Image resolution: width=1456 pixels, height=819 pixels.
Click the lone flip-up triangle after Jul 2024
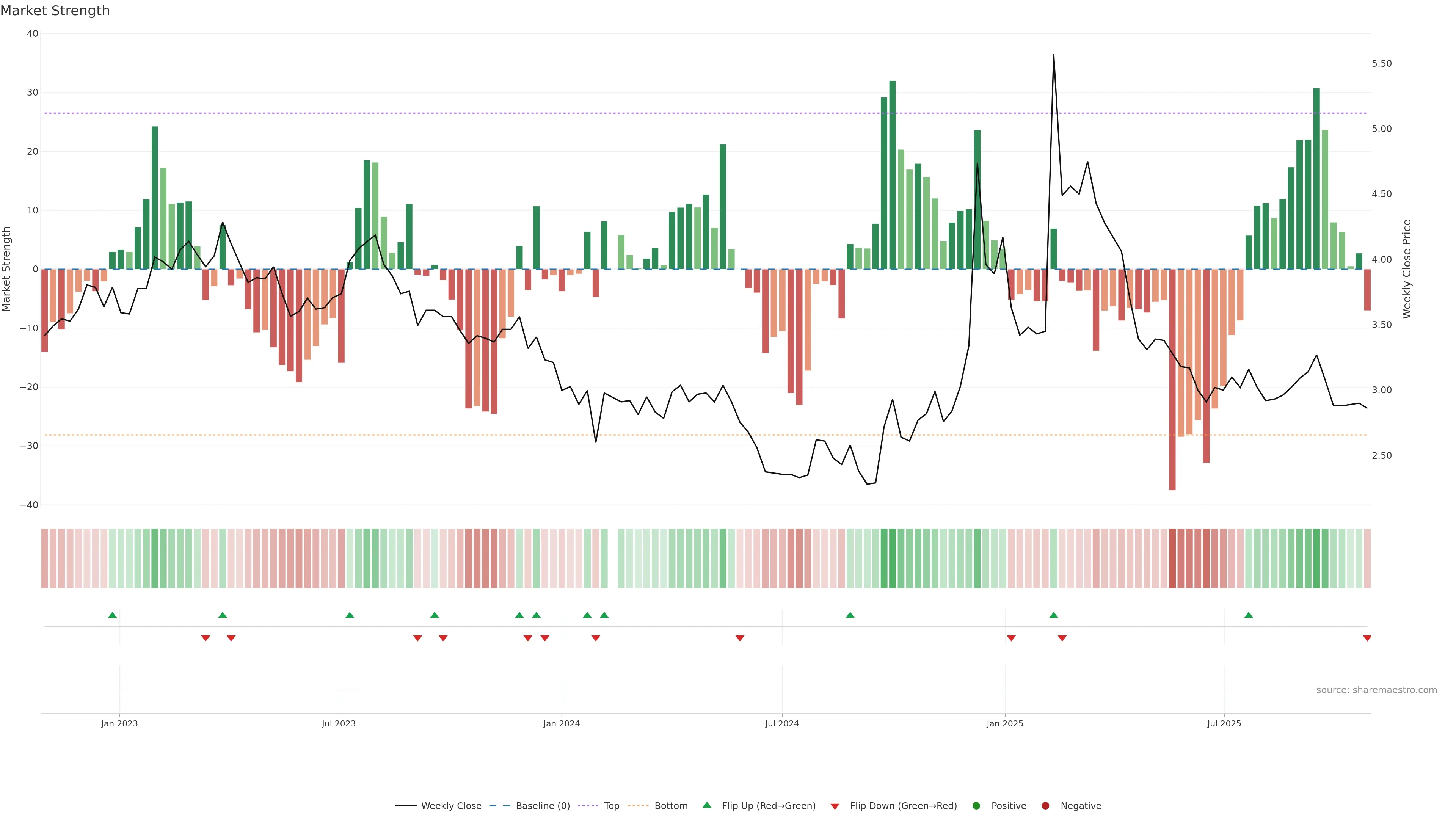pyautogui.click(x=850, y=615)
